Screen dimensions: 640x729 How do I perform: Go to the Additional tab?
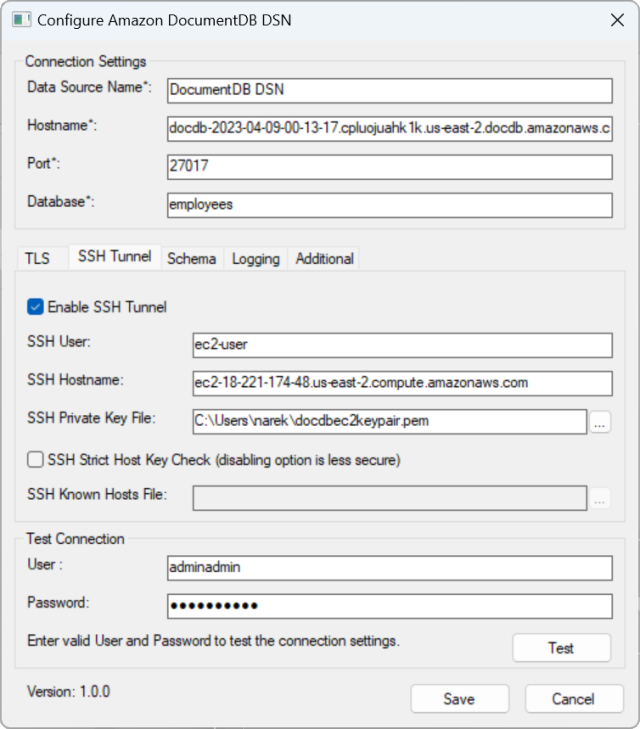tap(324, 258)
